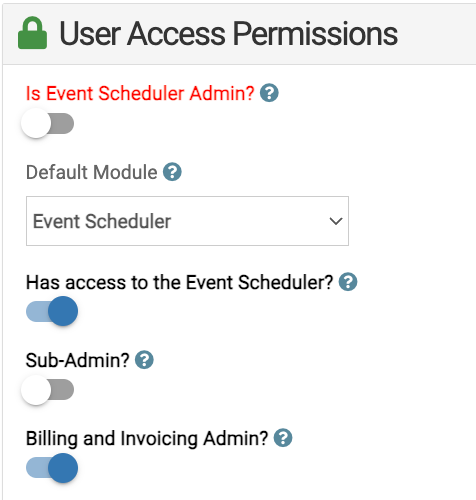
Task: Click the Billing and Invoicing Admin label
Action: 147,439
